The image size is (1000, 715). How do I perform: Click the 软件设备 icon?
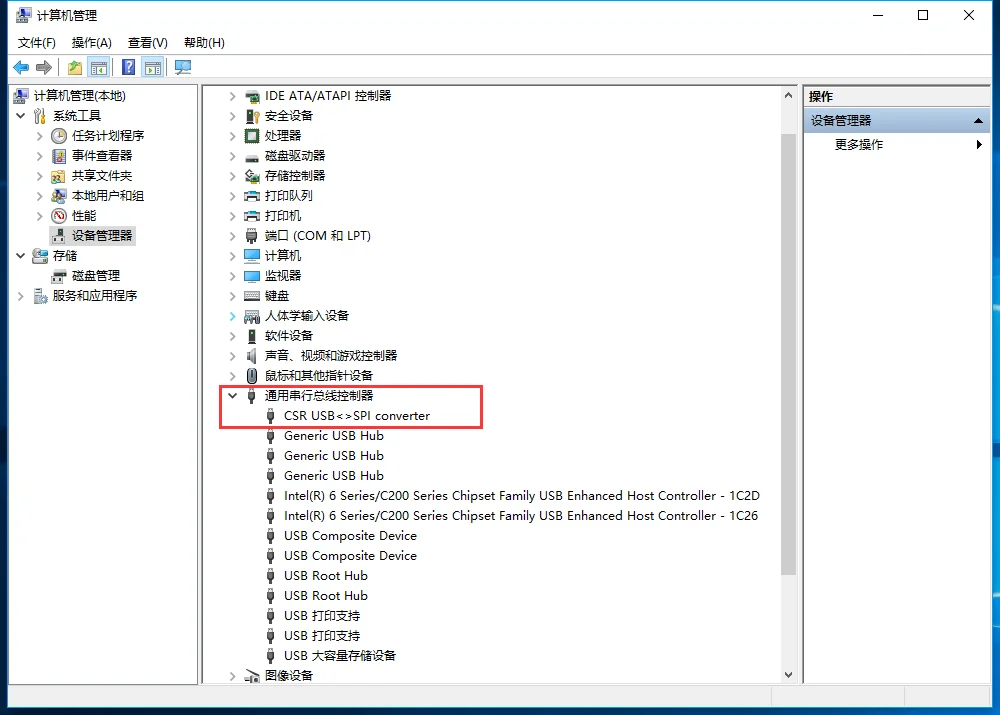[252, 336]
